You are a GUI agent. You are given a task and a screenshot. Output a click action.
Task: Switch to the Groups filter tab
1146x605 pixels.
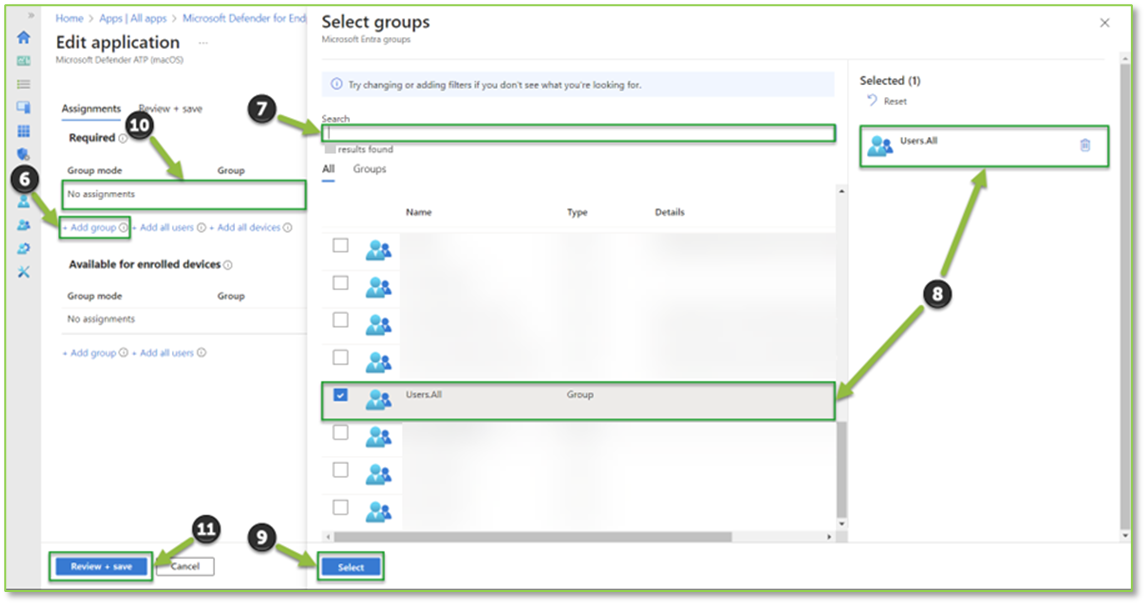tap(369, 169)
